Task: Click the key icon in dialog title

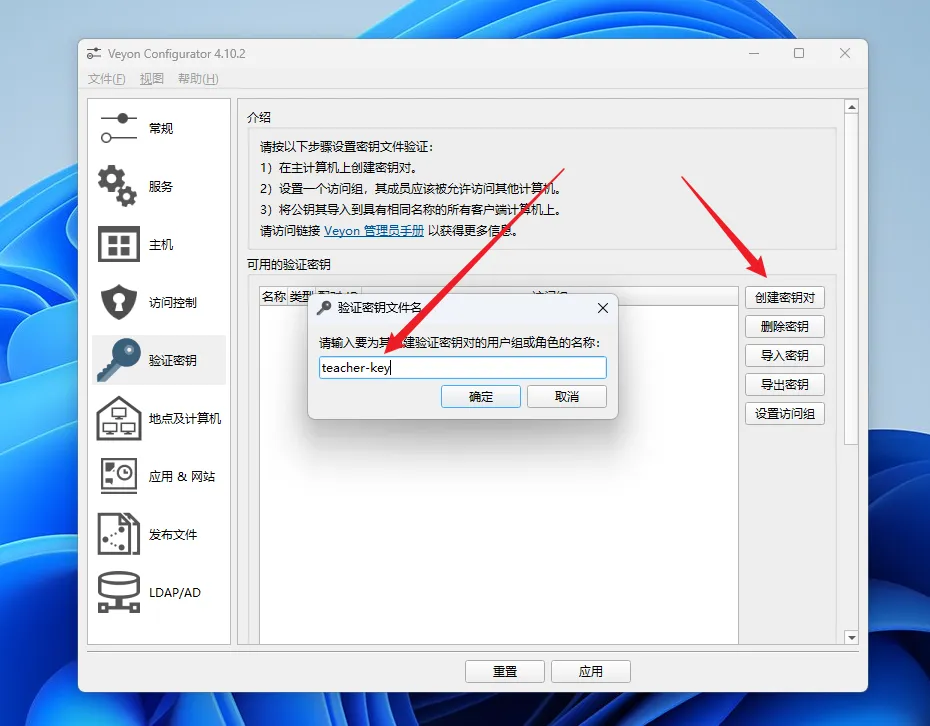Action: (324, 308)
